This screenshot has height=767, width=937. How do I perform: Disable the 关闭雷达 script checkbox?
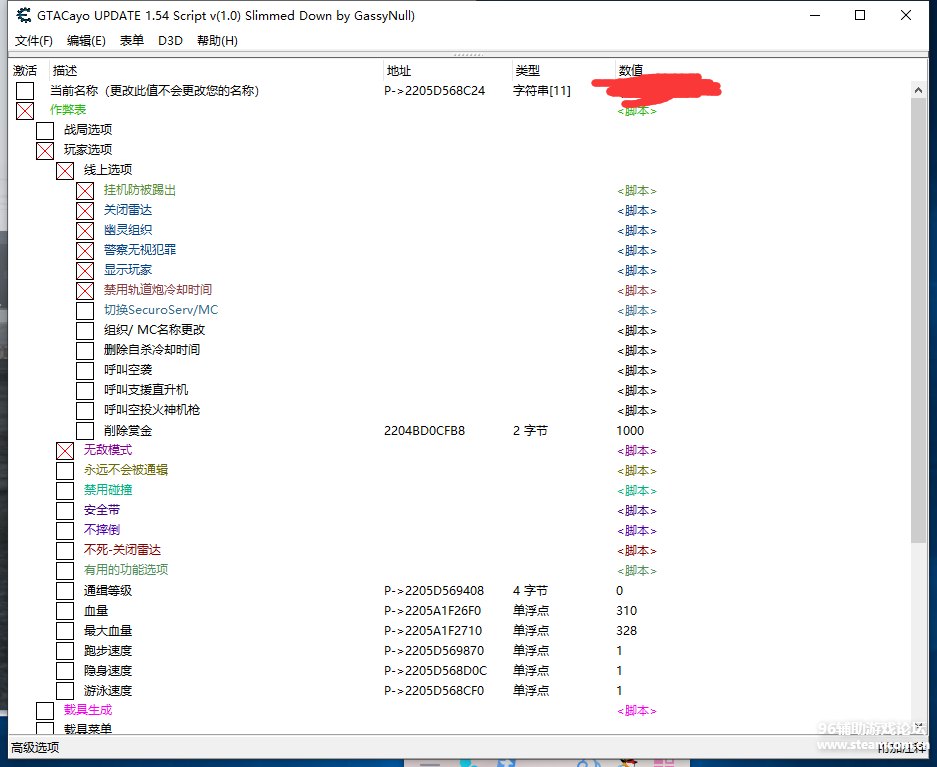tap(85, 210)
